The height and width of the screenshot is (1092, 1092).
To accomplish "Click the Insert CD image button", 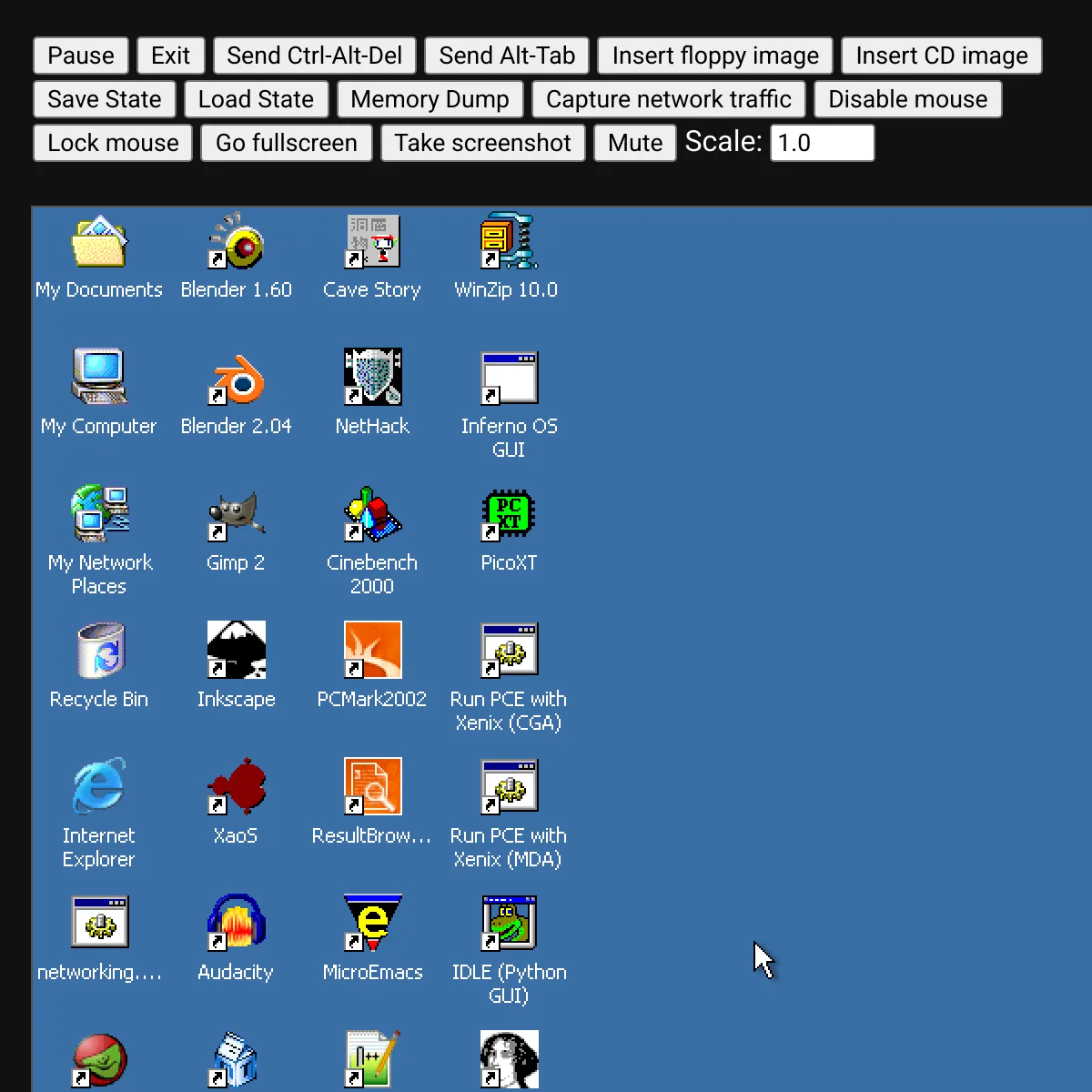I will (x=941, y=56).
